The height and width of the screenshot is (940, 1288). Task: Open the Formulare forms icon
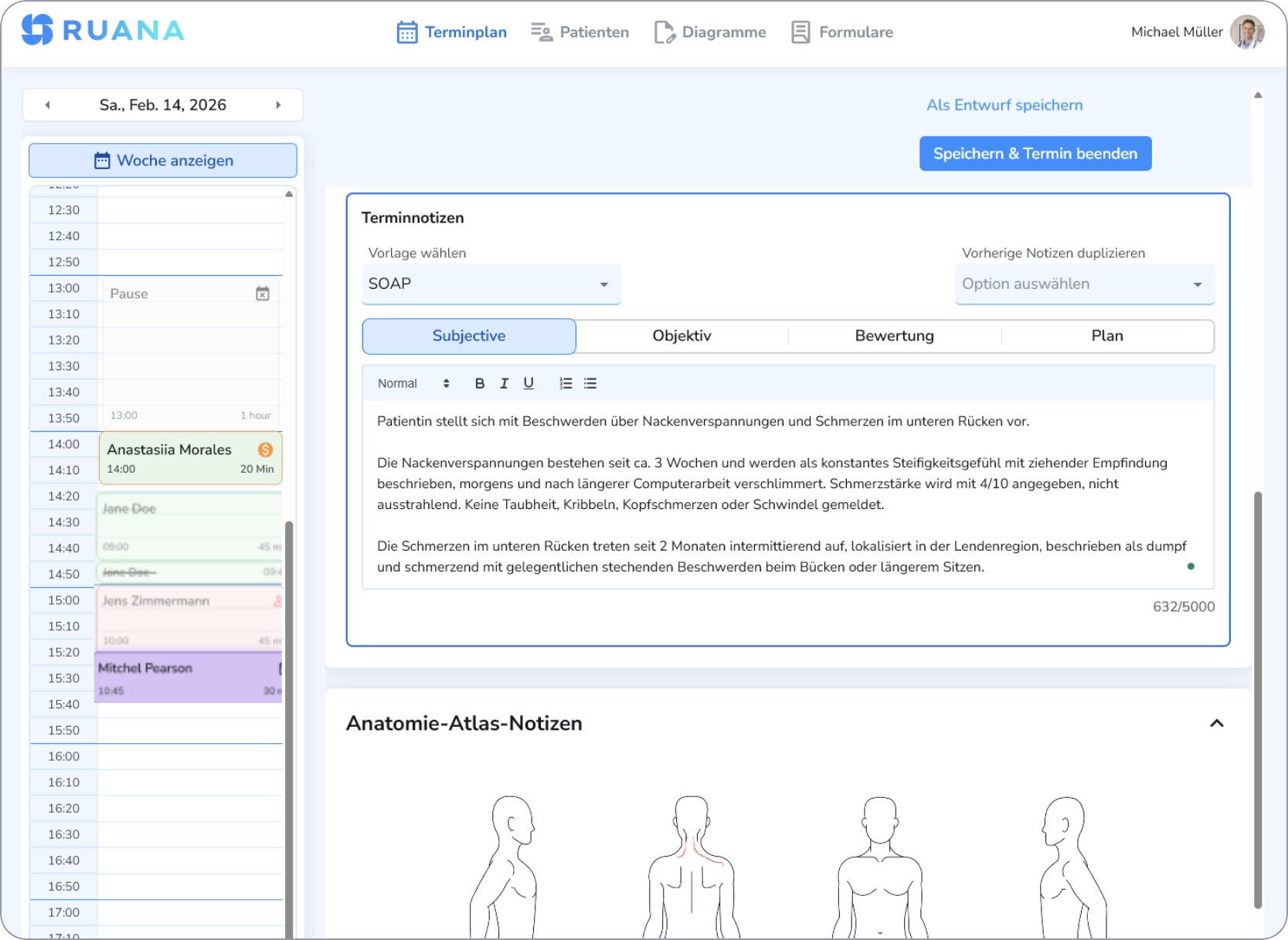(x=800, y=32)
